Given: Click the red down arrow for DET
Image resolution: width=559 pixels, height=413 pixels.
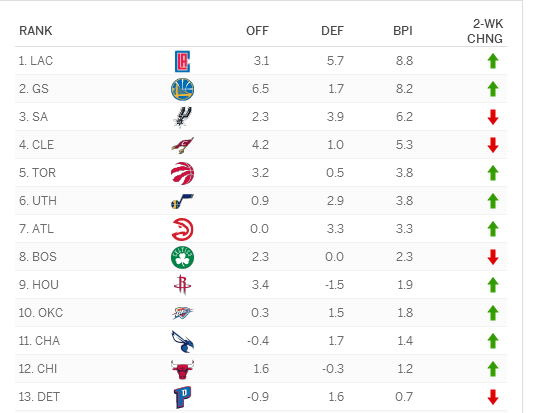Looking at the screenshot, I should pos(493,397).
